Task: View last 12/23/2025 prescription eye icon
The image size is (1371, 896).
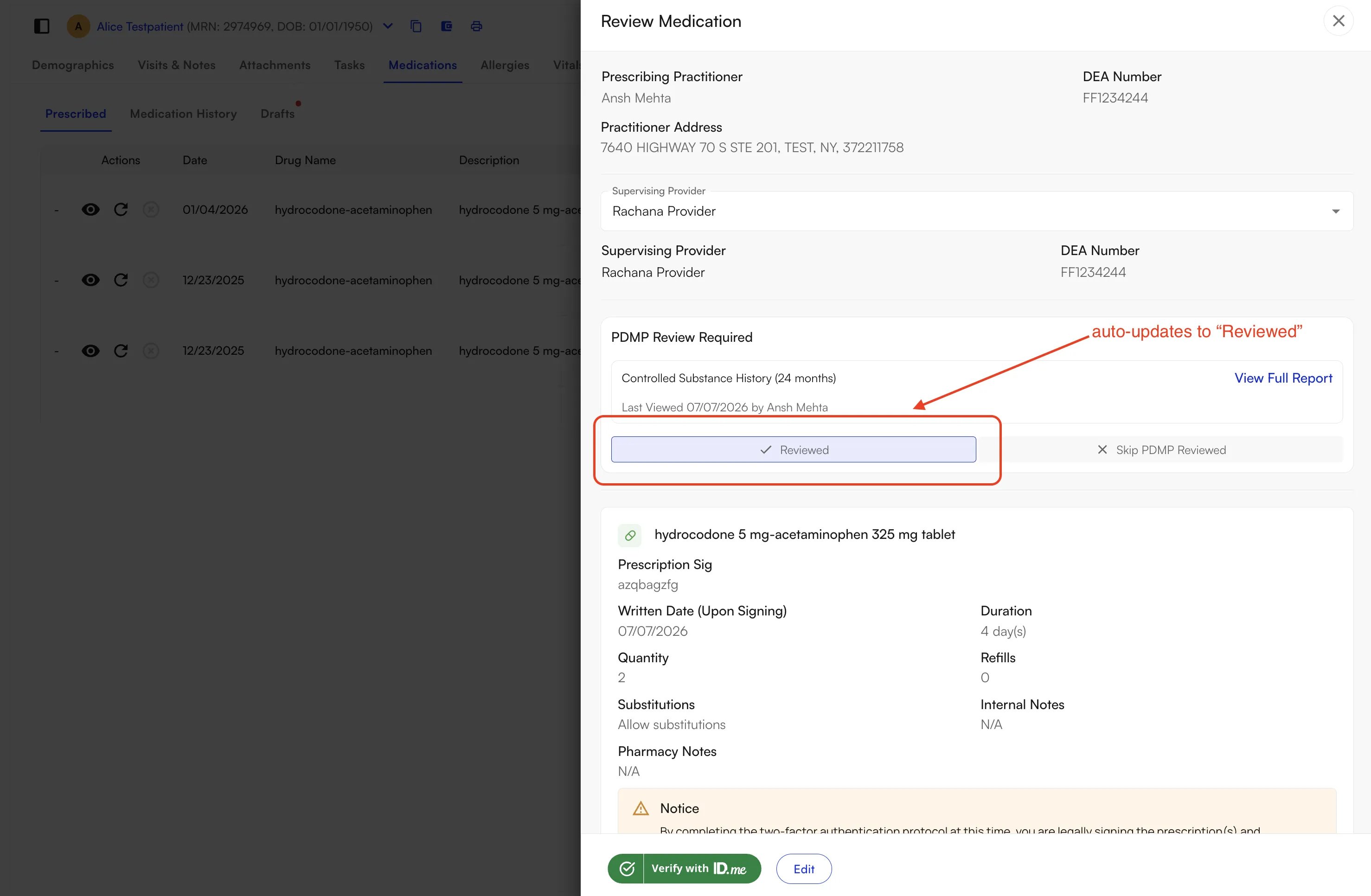Action: (90, 351)
